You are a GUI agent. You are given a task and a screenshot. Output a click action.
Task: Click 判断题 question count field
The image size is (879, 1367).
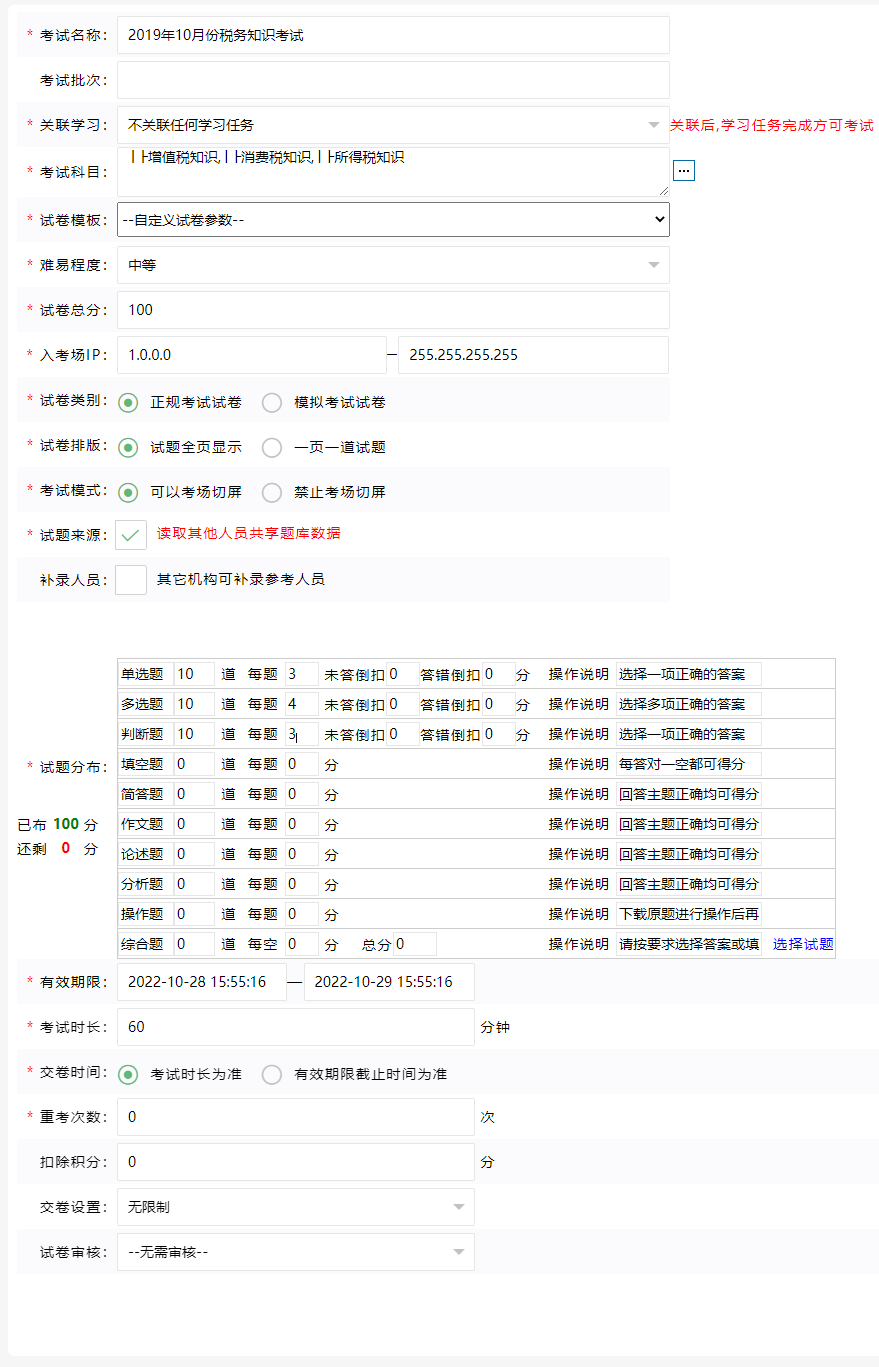pos(194,734)
